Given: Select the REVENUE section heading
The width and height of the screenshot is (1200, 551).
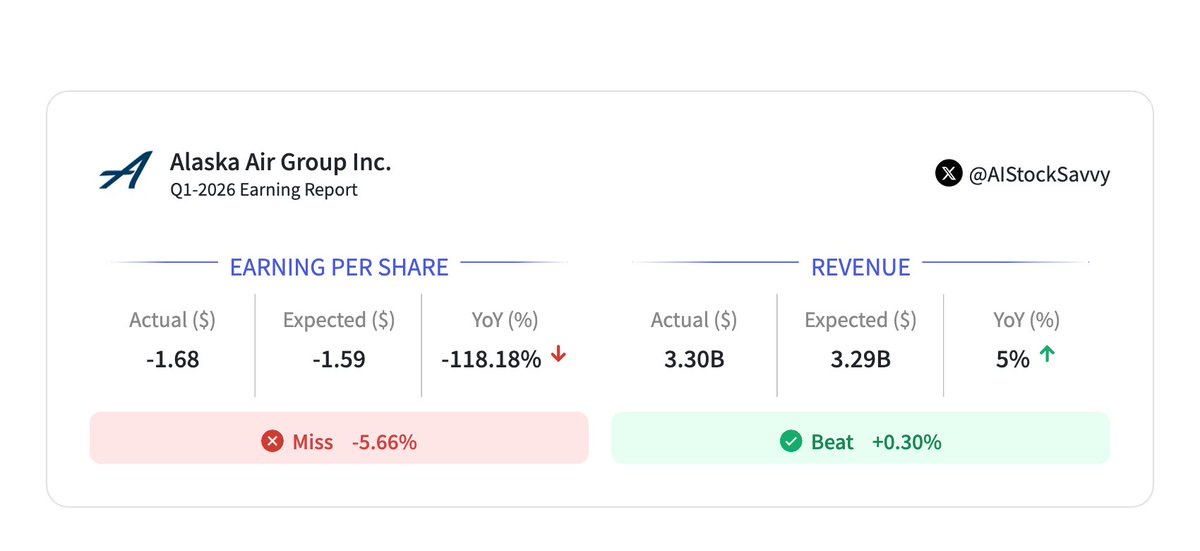Looking at the screenshot, I should click(x=860, y=267).
